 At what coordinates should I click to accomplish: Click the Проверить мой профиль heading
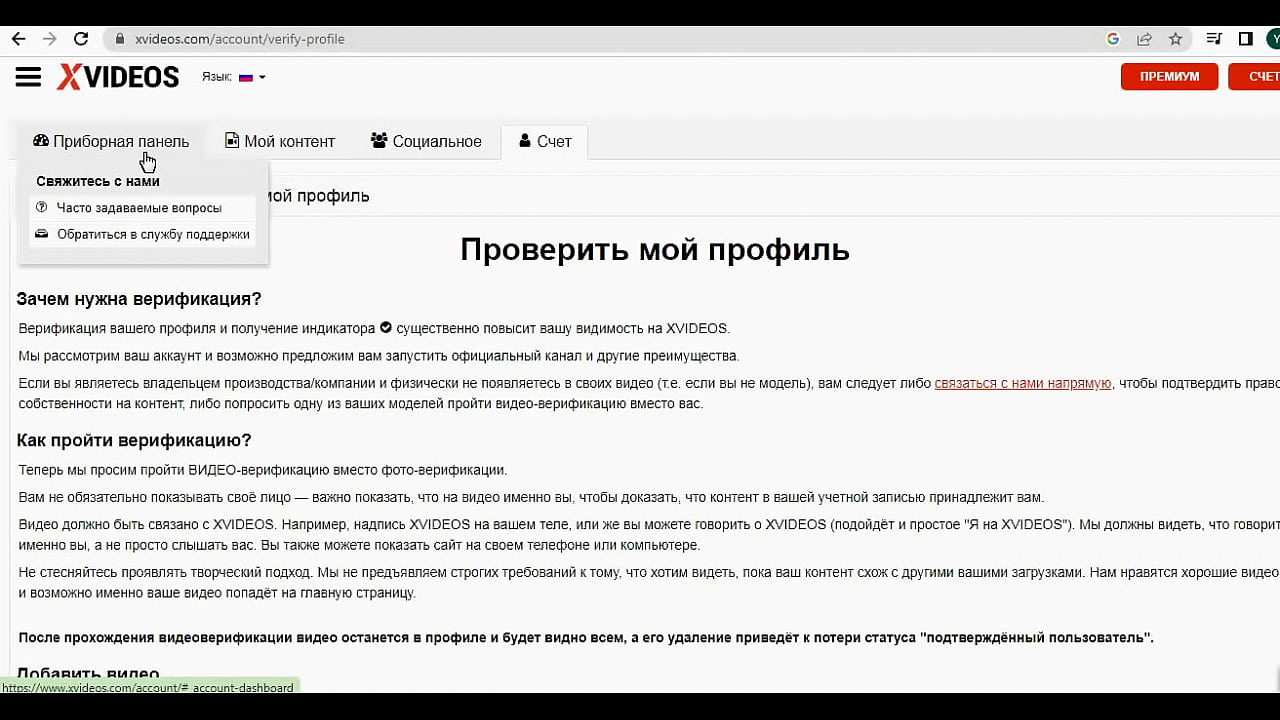tap(655, 249)
